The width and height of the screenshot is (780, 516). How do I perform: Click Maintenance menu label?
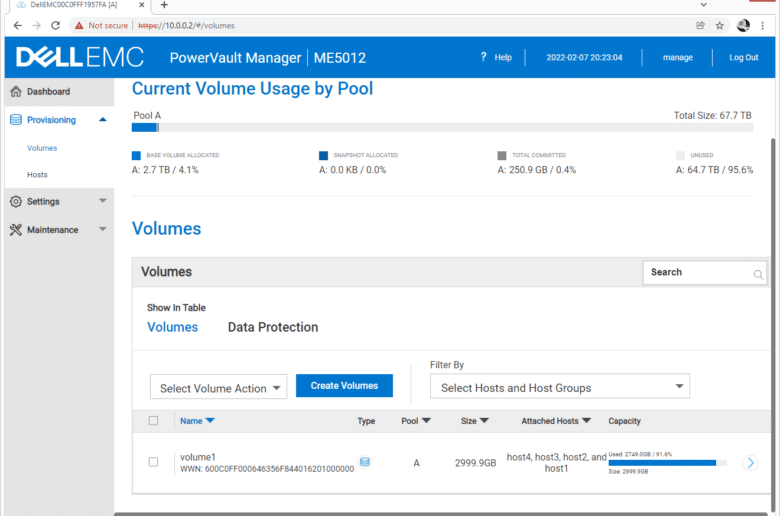point(53,230)
